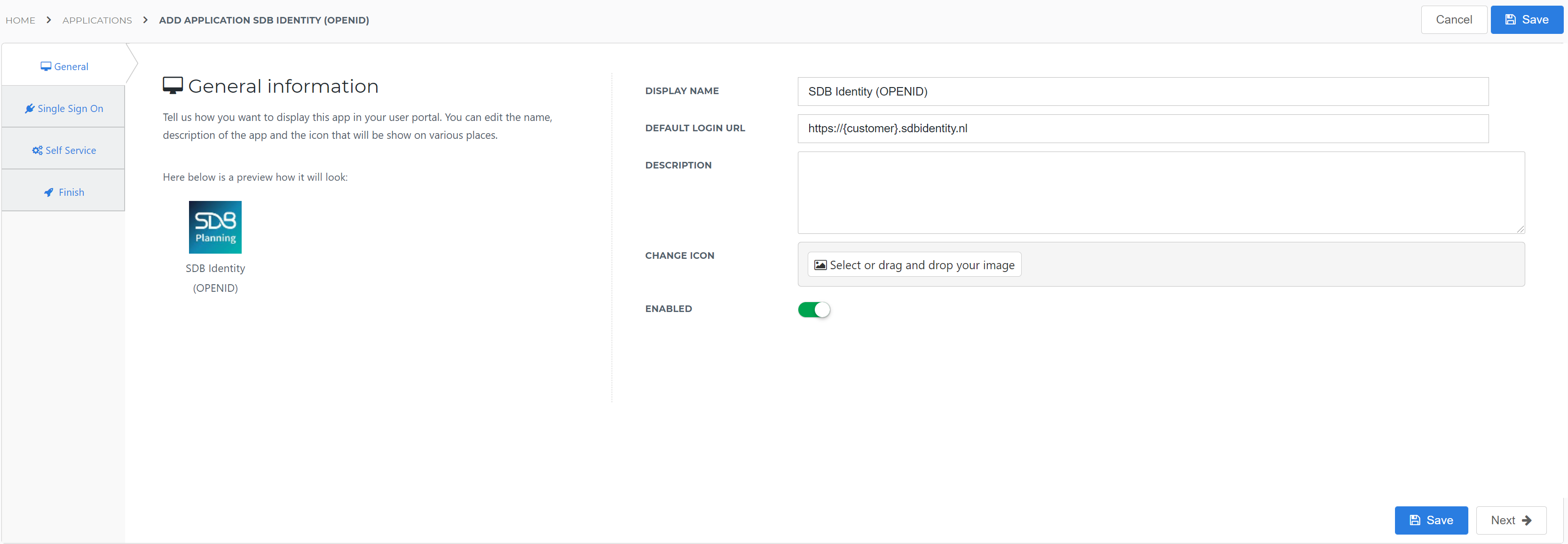1568x544 pixels.
Task: Select the General tab
Action: point(64,66)
